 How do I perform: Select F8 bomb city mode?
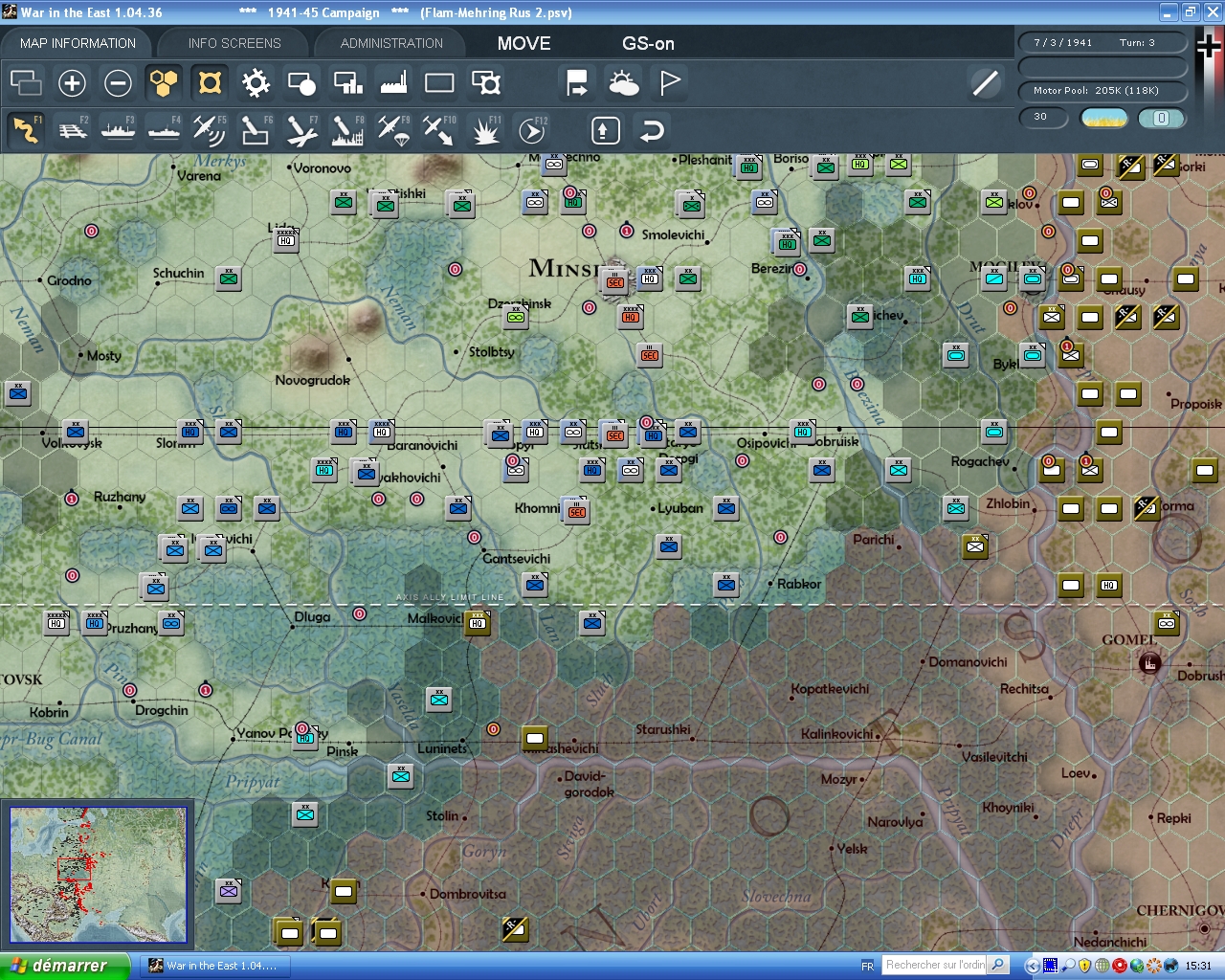347,130
